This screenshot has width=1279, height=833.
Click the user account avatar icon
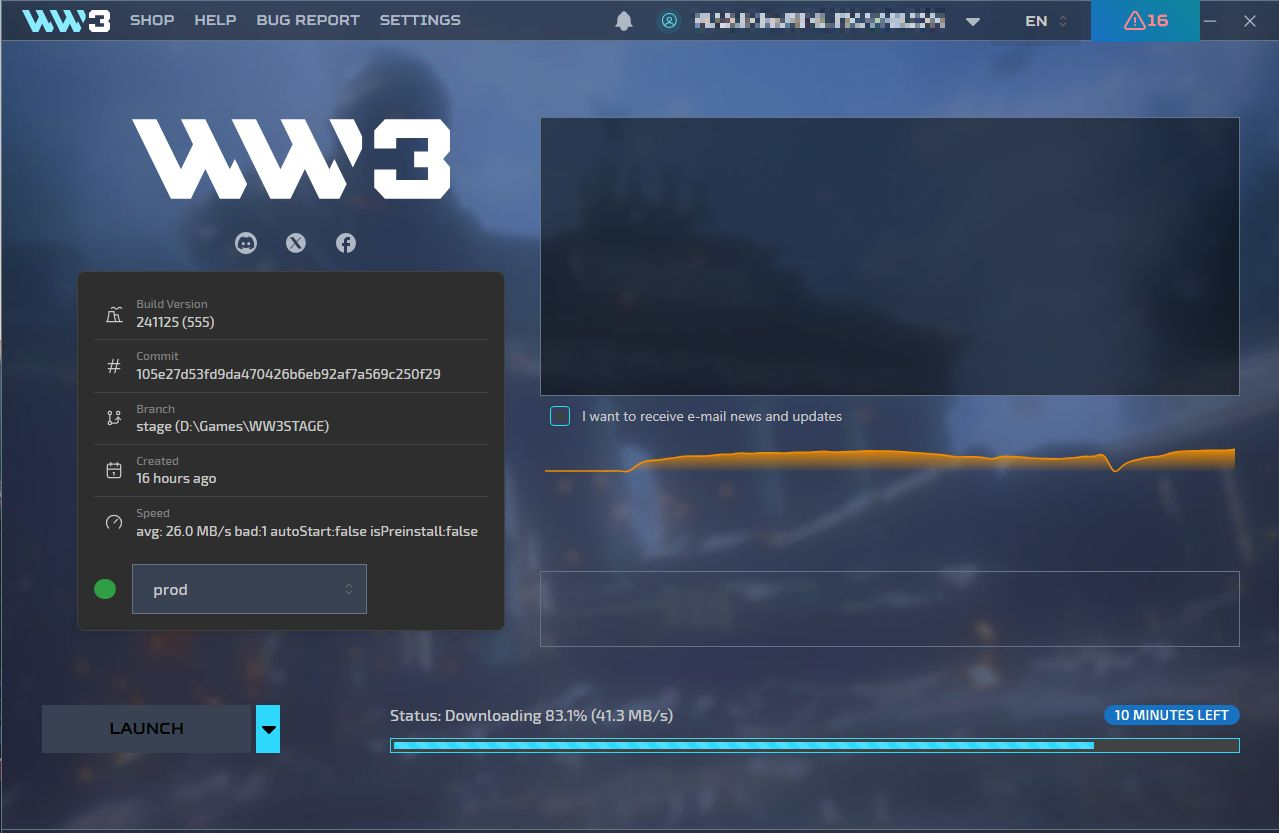pyautogui.click(x=669, y=20)
